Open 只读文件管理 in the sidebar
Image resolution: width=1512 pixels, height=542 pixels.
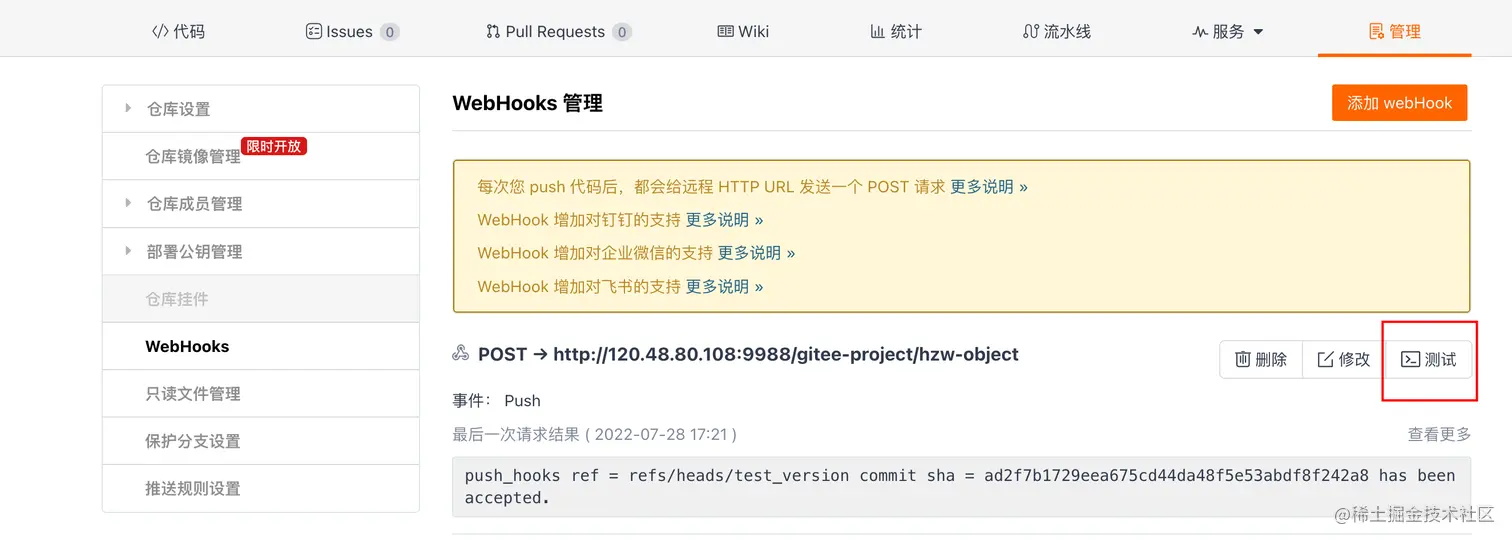click(x=193, y=394)
